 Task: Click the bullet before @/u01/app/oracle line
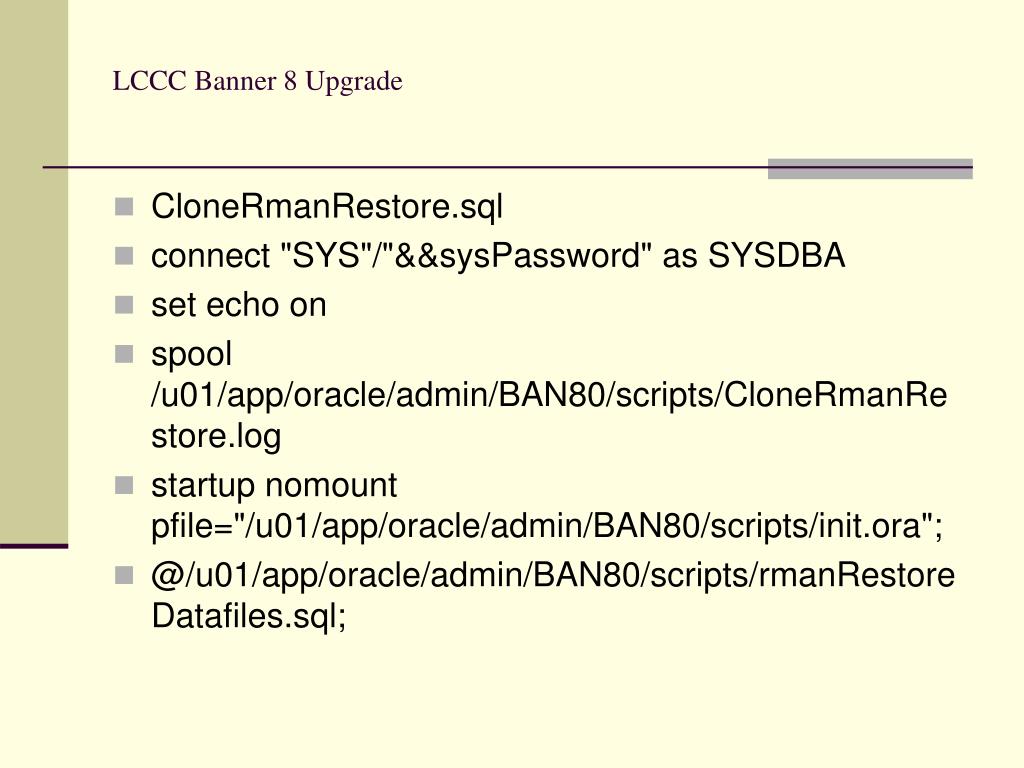point(124,575)
